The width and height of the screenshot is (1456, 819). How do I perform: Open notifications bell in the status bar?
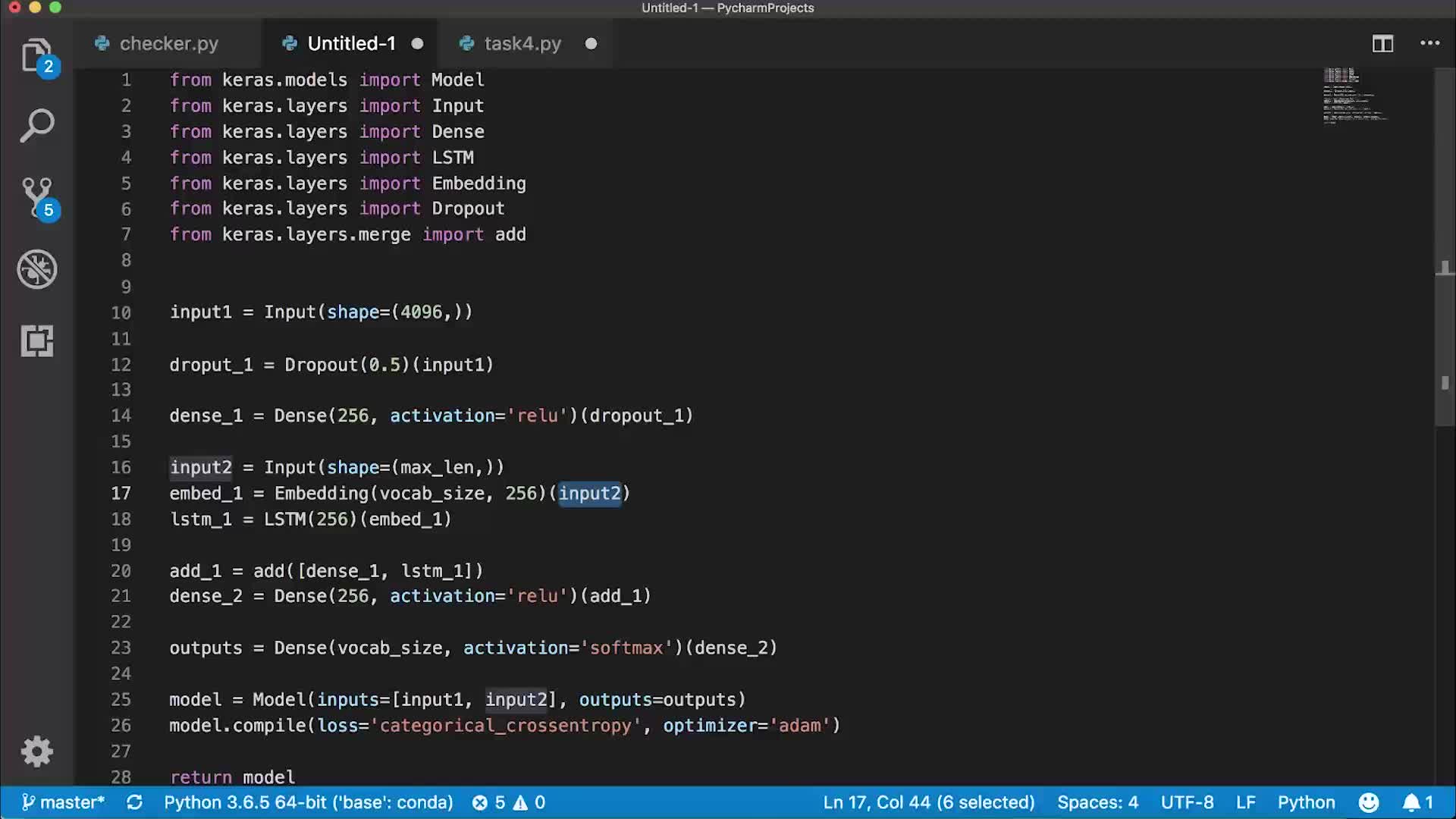[x=1417, y=802]
